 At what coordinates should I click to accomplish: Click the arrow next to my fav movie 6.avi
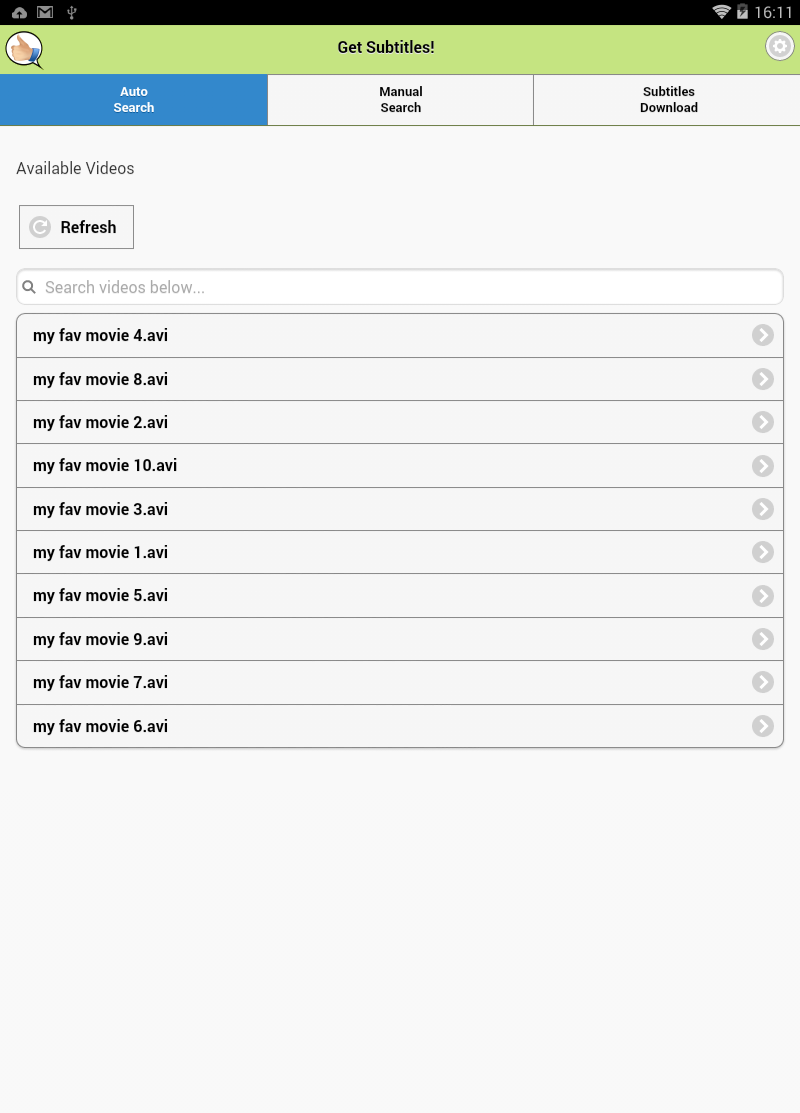[x=763, y=726]
